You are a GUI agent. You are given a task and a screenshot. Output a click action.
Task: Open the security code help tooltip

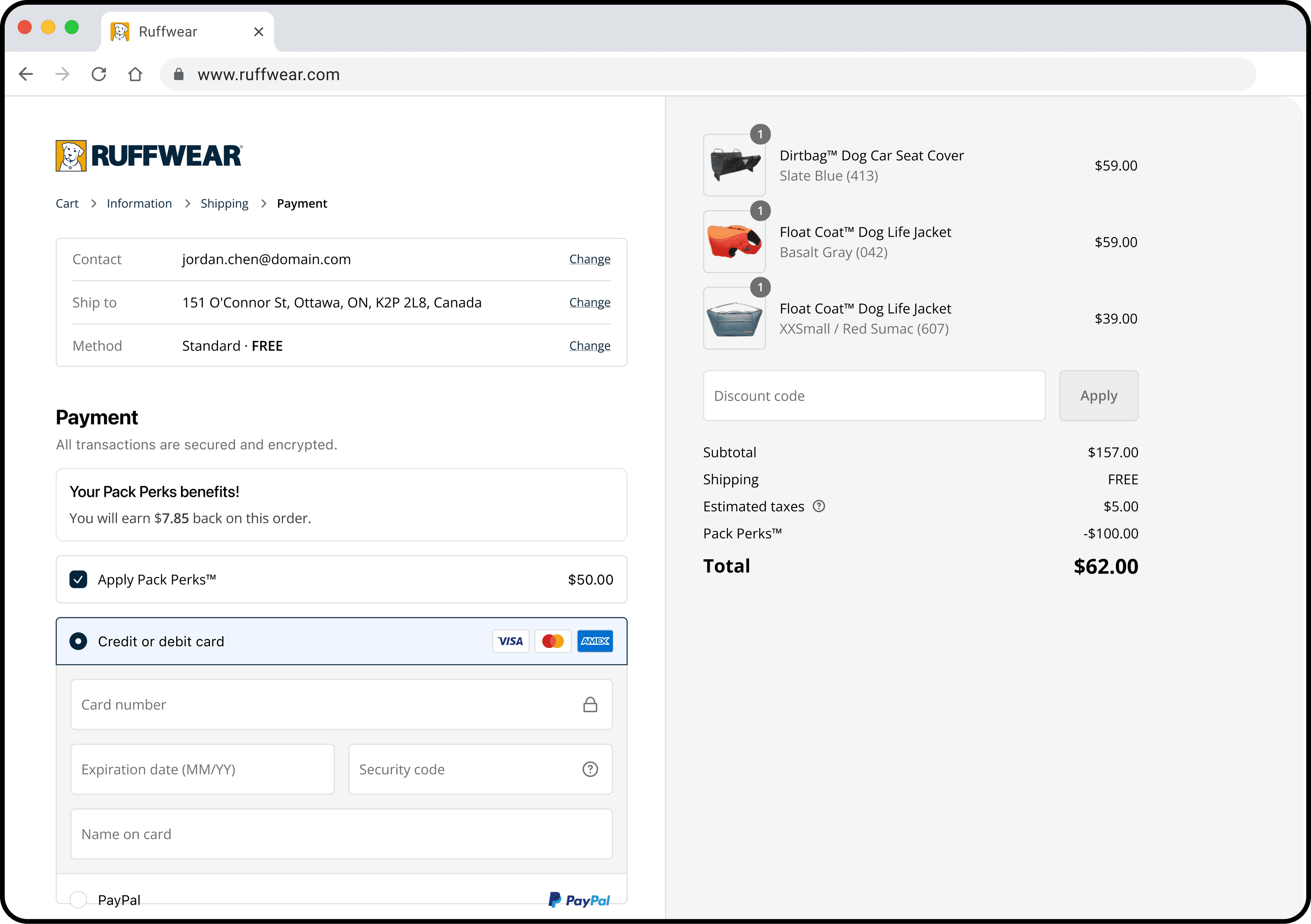[x=590, y=769]
